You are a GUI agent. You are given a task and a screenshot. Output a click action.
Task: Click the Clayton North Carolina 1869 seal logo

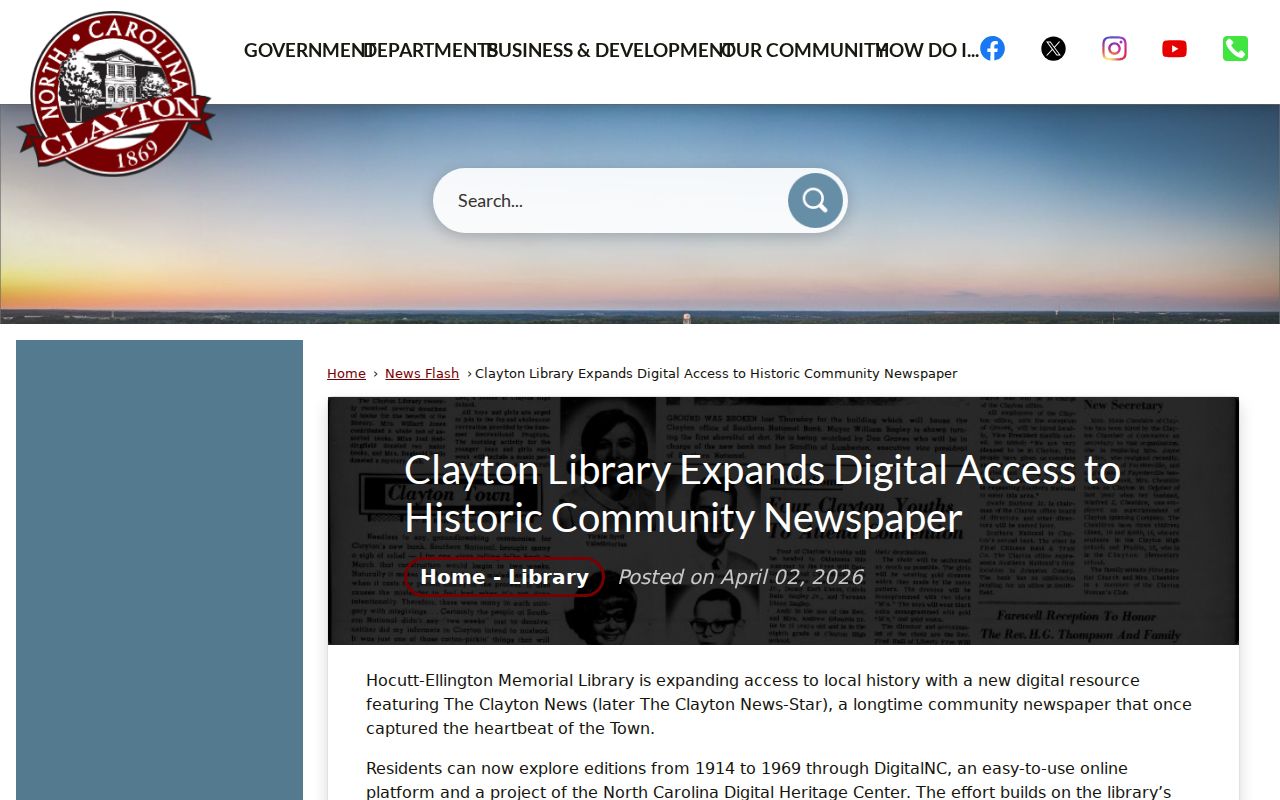coord(115,93)
